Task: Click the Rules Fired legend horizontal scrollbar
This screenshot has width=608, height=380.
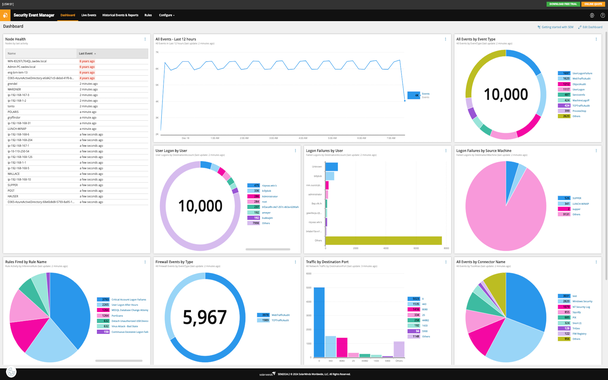Action: point(119,361)
